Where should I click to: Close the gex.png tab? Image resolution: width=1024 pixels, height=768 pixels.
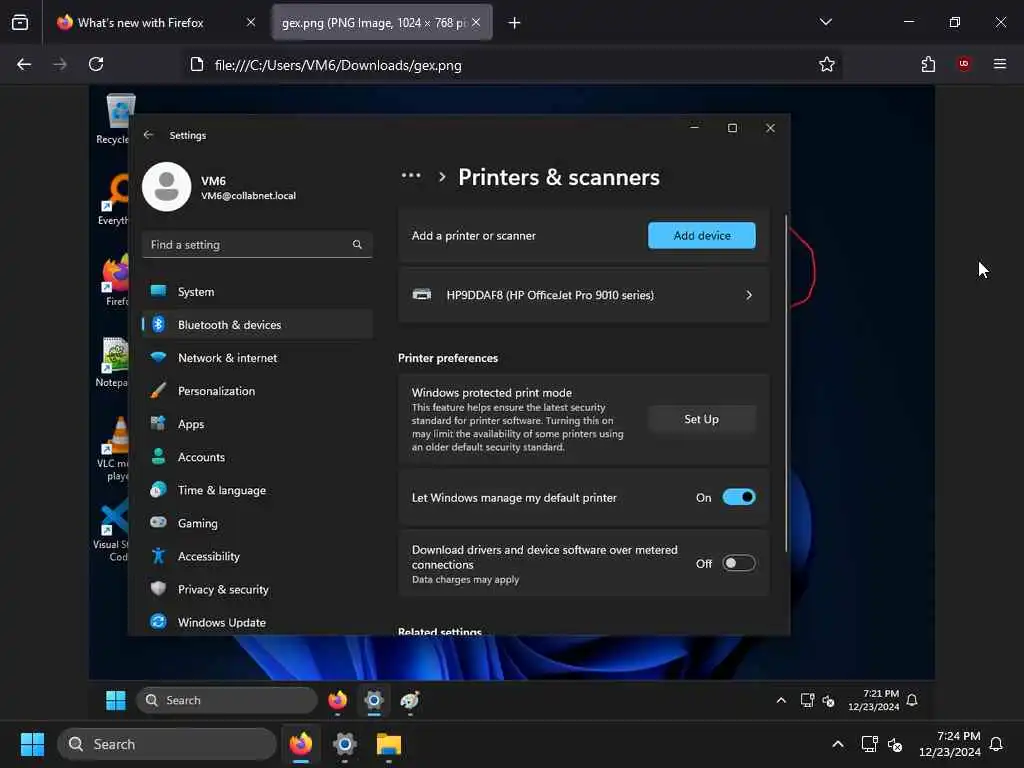tap(476, 23)
